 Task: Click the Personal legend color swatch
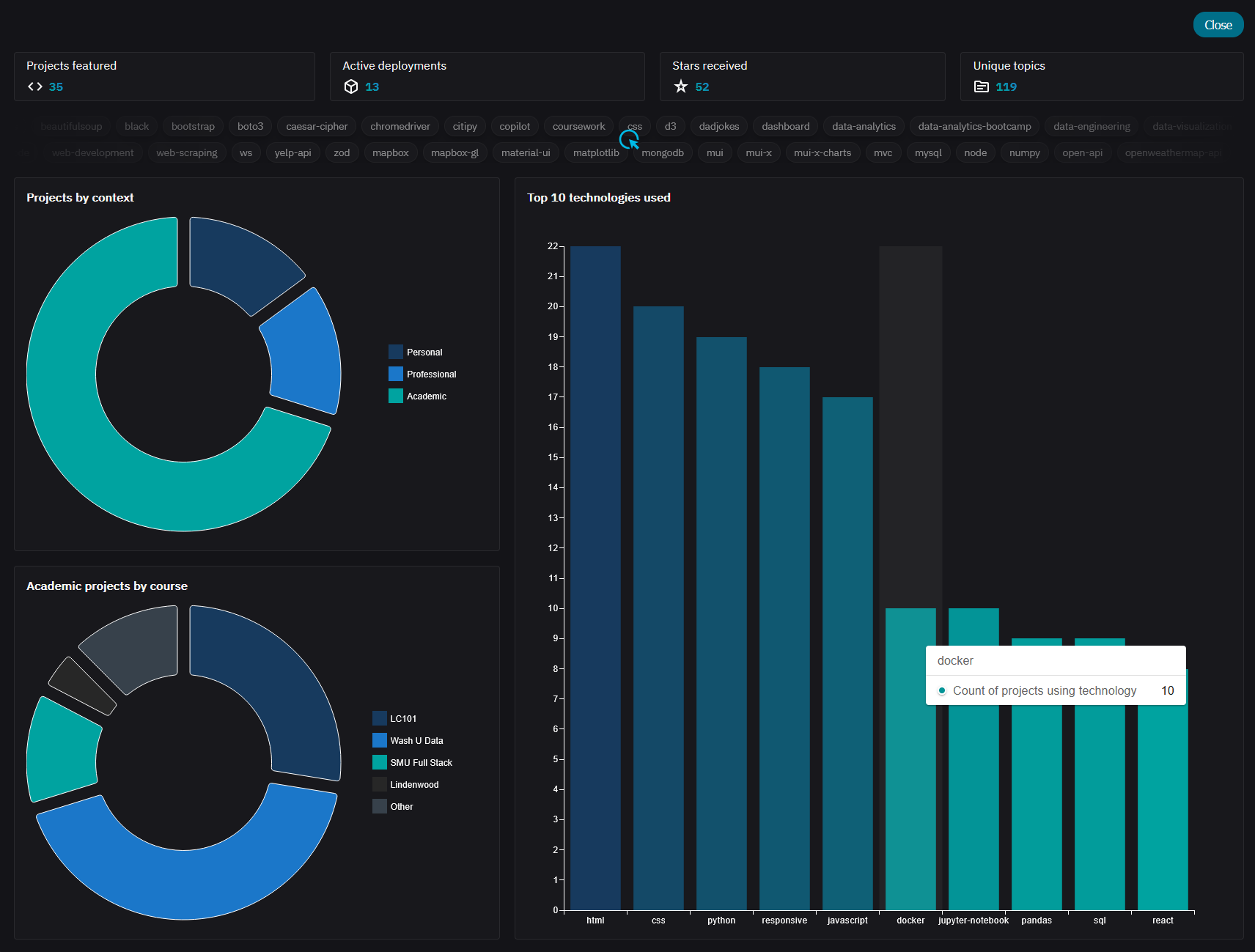pos(396,352)
